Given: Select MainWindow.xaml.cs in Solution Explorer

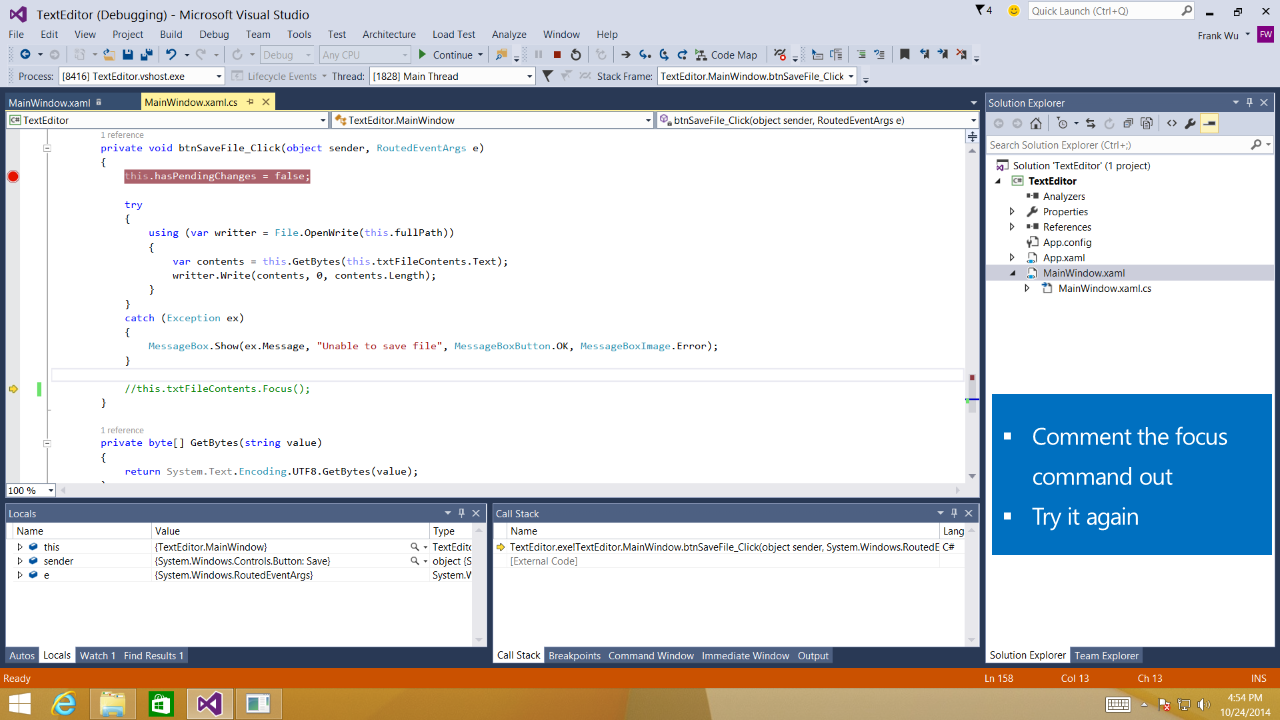Looking at the screenshot, I should tap(1104, 288).
